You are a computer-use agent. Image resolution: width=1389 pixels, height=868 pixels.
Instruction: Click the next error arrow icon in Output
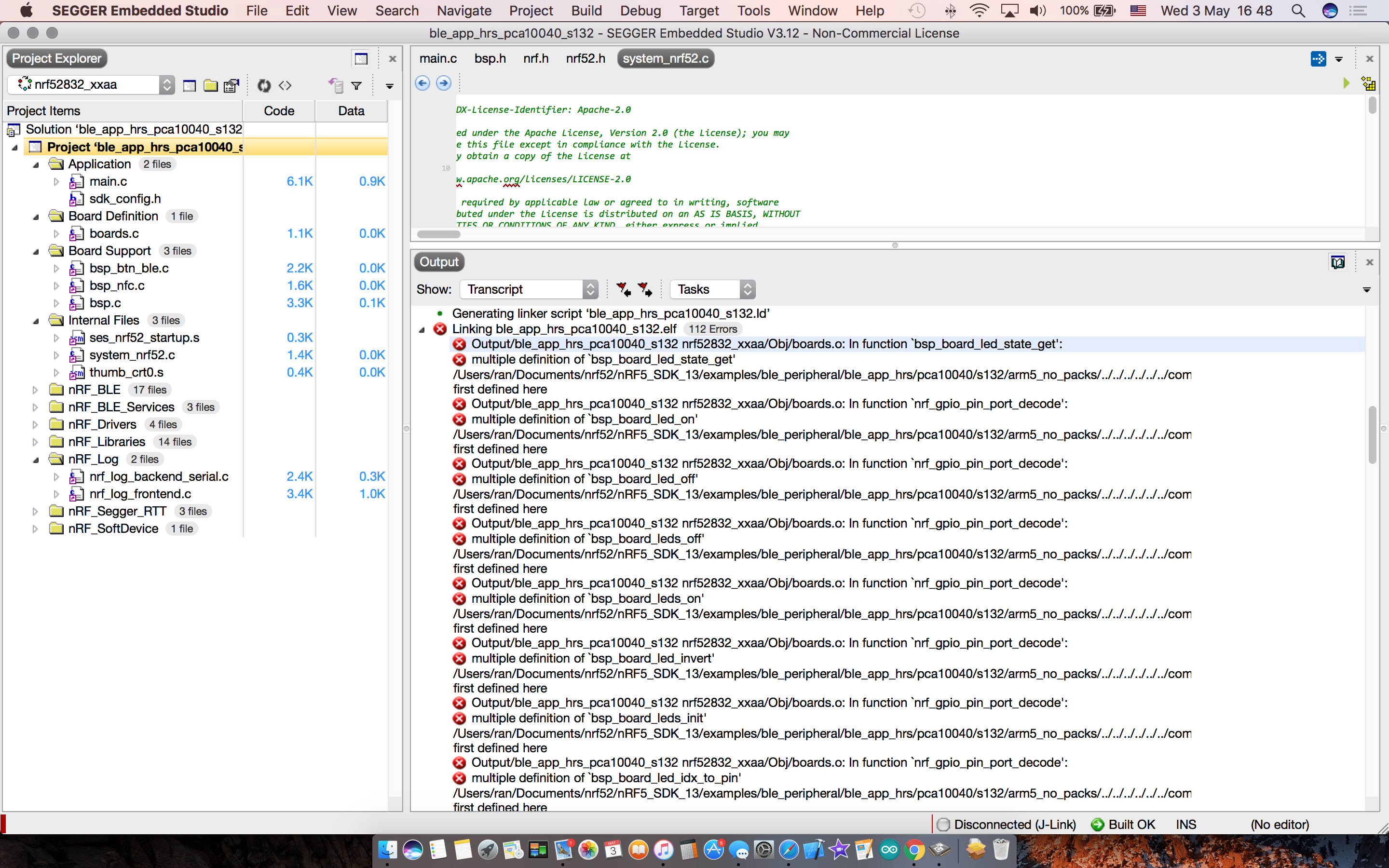point(644,289)
